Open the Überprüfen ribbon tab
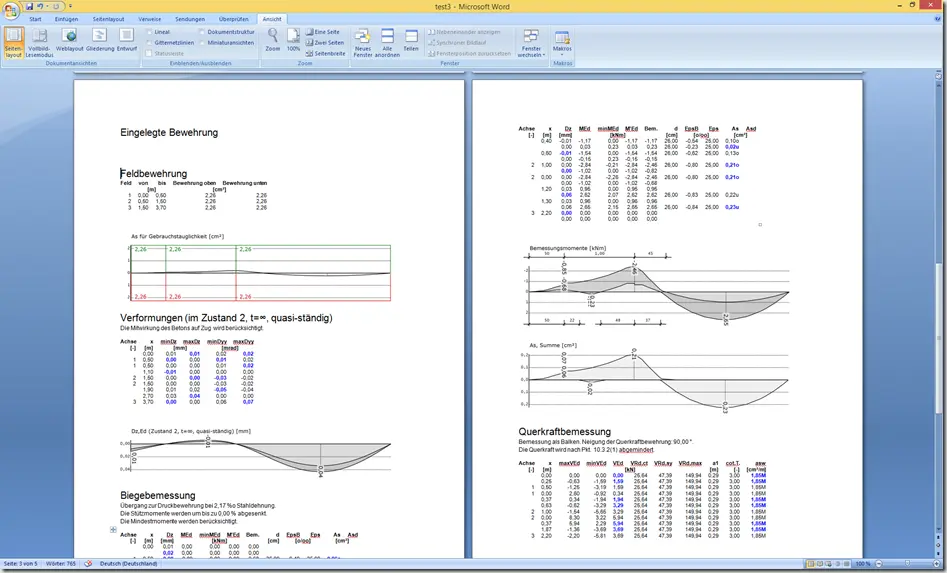 [x=234, y=19]
